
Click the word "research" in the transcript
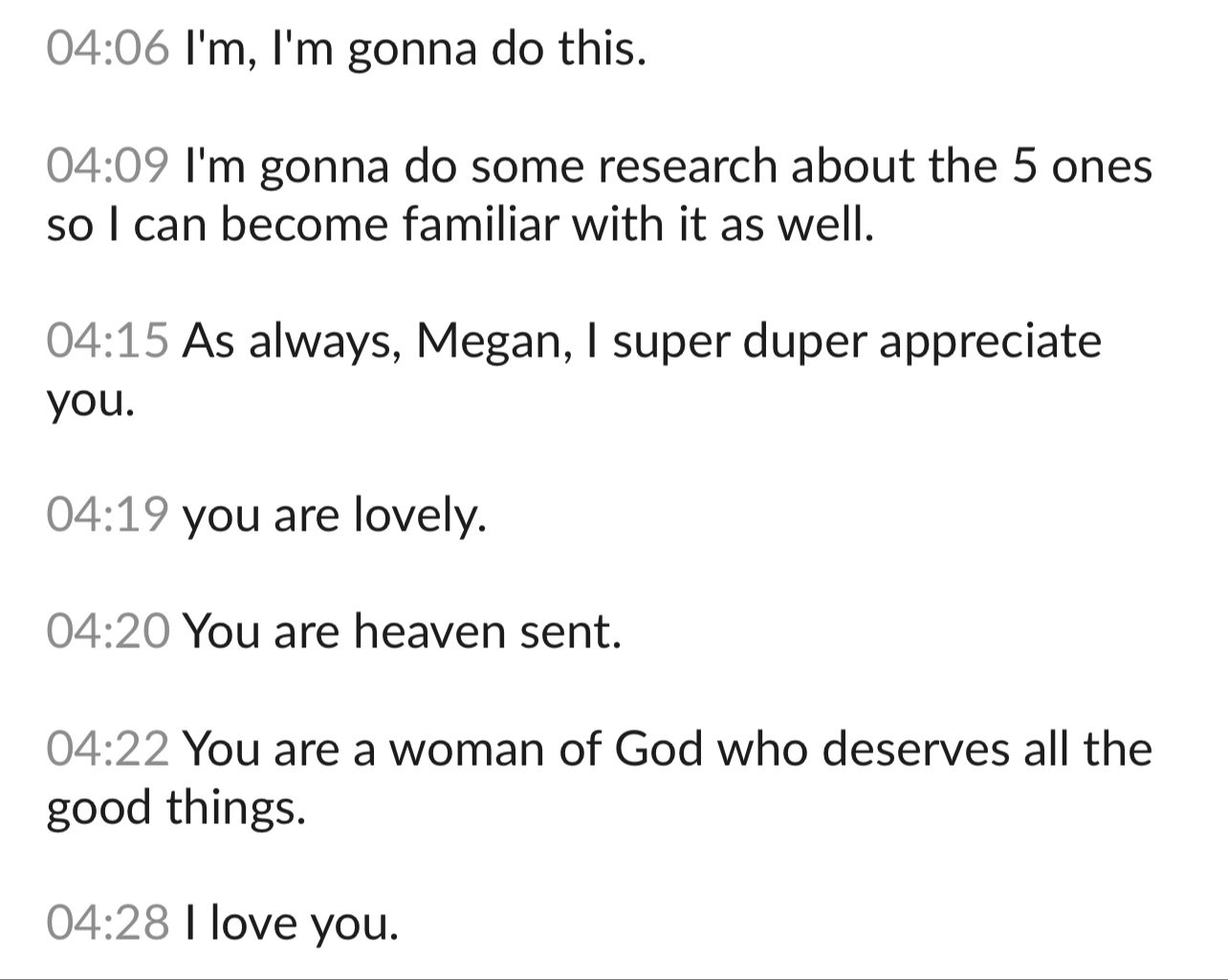click(689, 166)
